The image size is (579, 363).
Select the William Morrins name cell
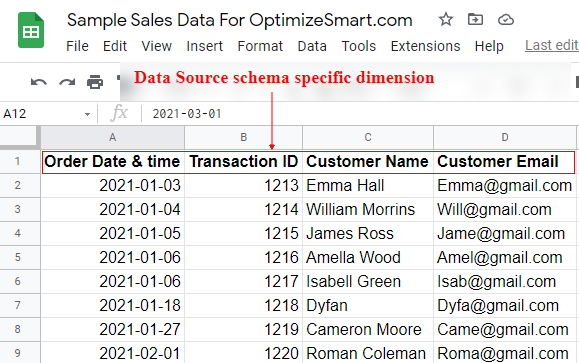coord(368,209)
